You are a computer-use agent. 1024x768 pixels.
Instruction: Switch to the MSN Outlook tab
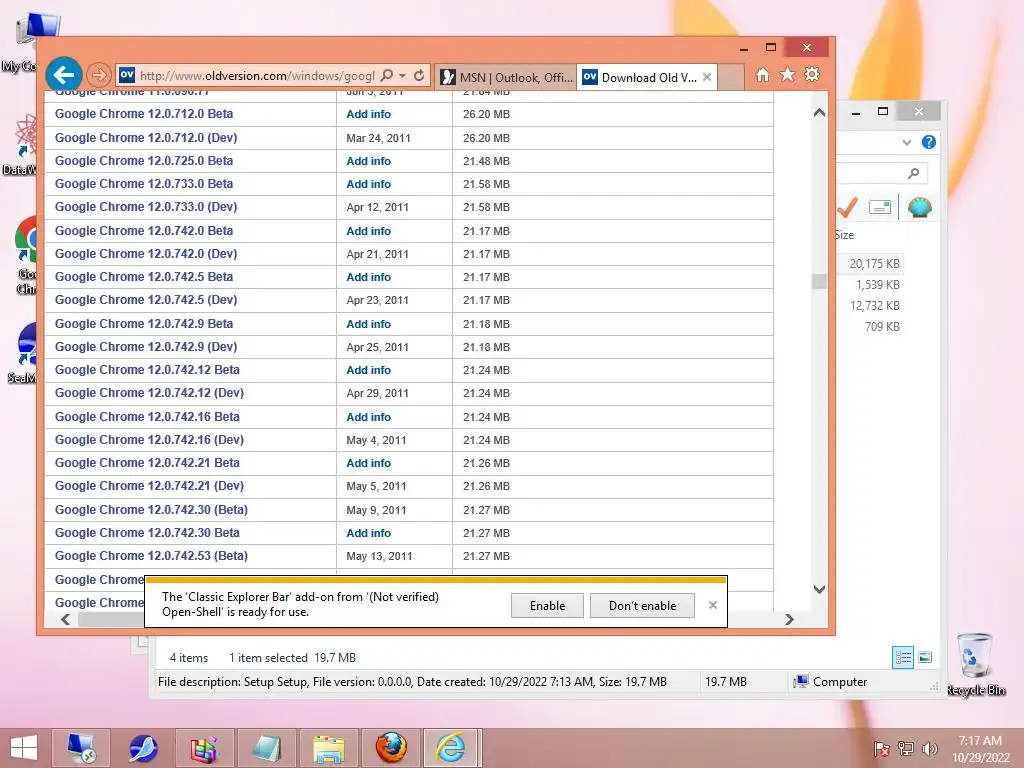coord(505,77)
